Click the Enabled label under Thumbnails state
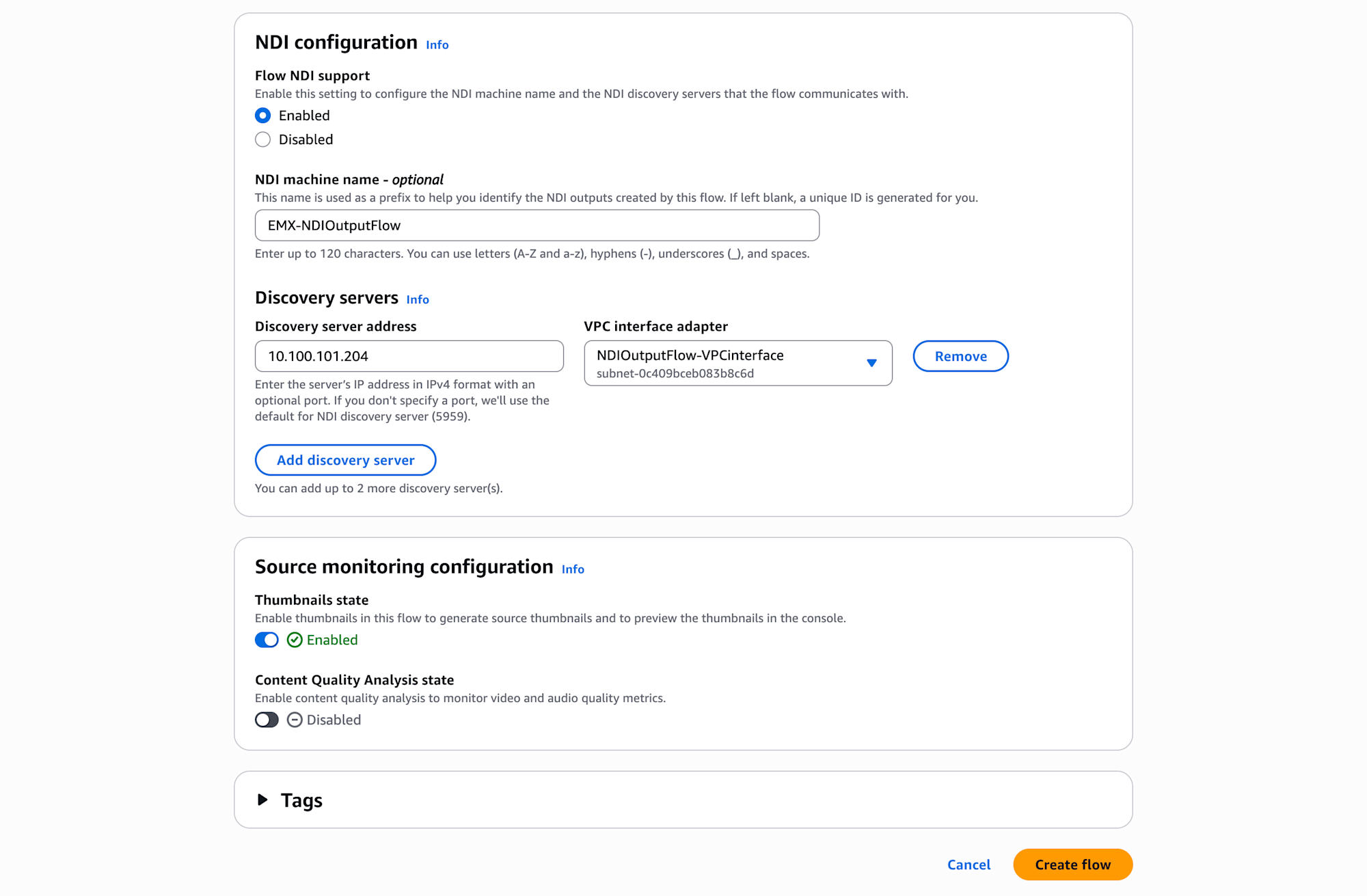This screenshot has height=896, width=1367. point(332,640)
